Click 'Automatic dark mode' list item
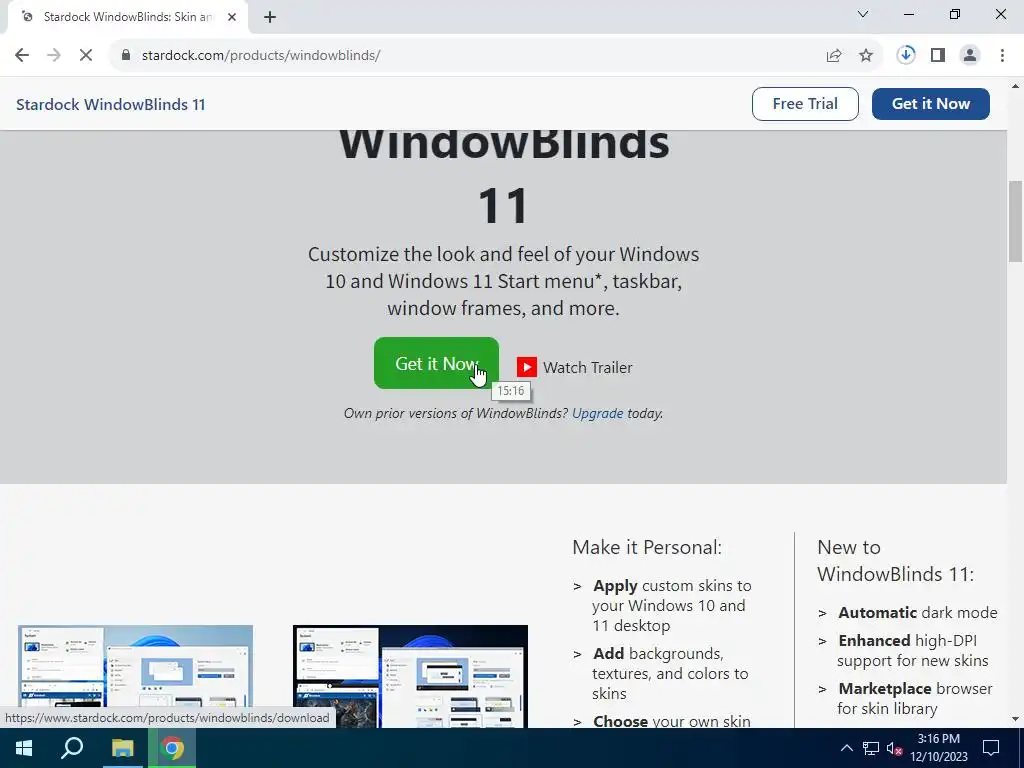The image size is (1024, 768). pos(918,613)
